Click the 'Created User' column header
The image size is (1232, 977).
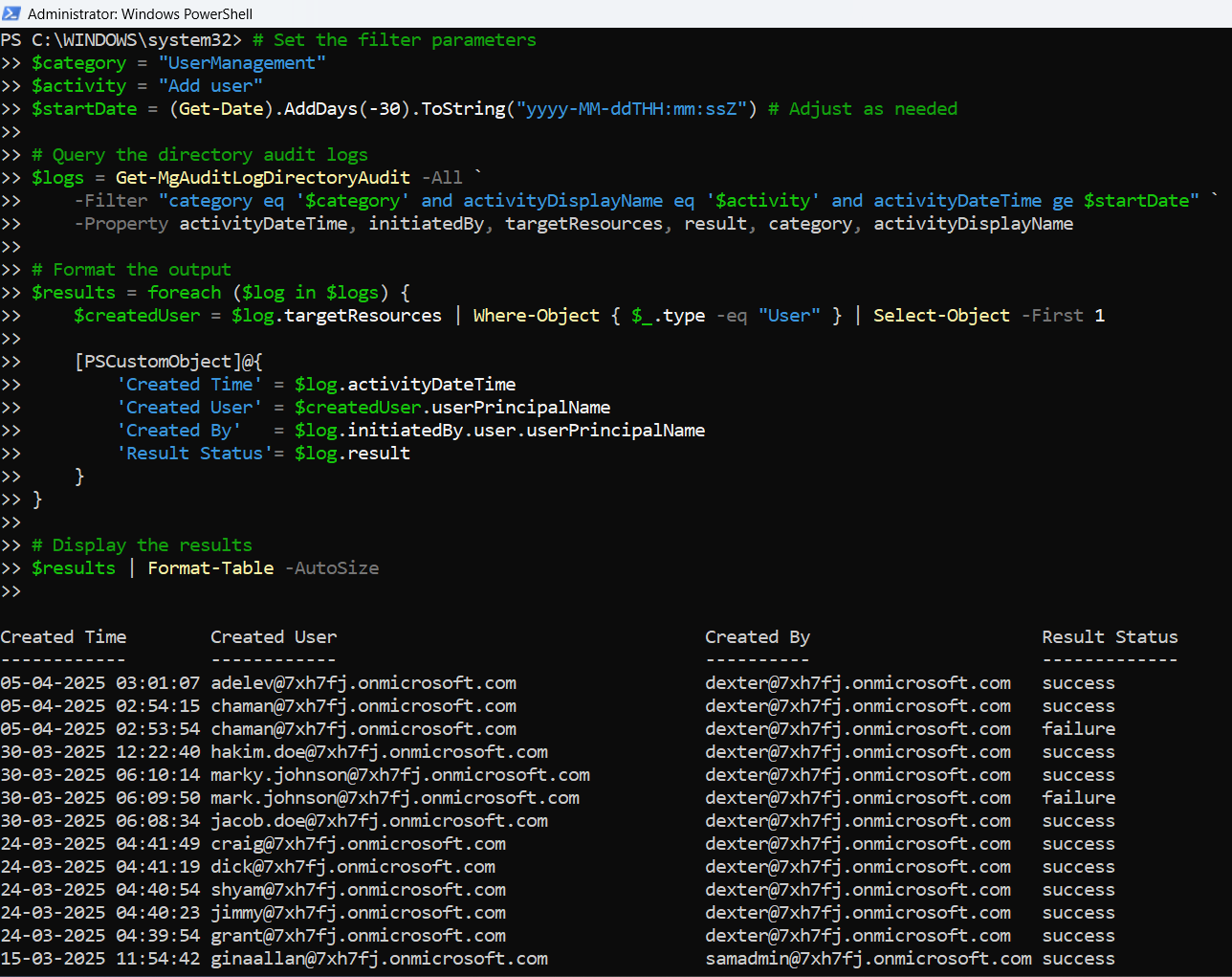274,637
